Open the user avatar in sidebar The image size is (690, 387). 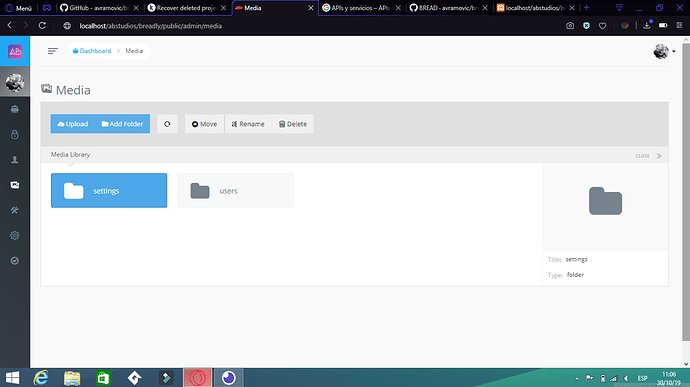click(15, 82)
